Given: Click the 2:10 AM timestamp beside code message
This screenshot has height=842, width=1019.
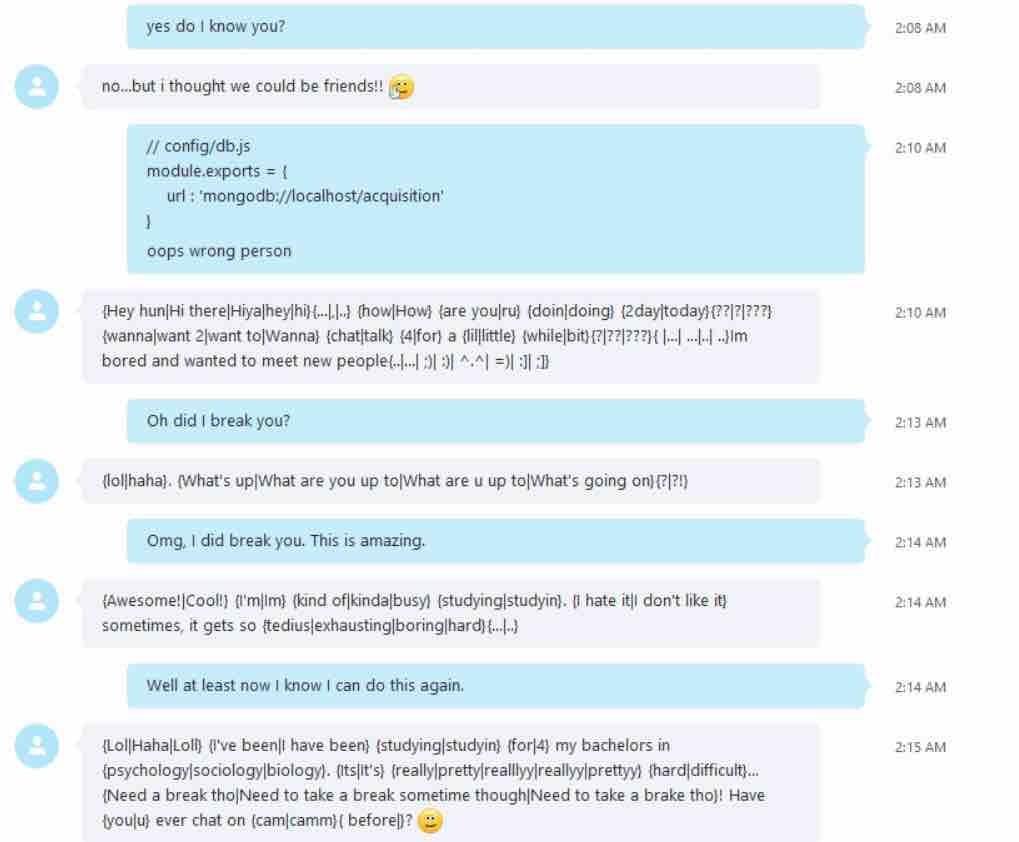Looking at the screenshot, I should click(x=920, y=148).
